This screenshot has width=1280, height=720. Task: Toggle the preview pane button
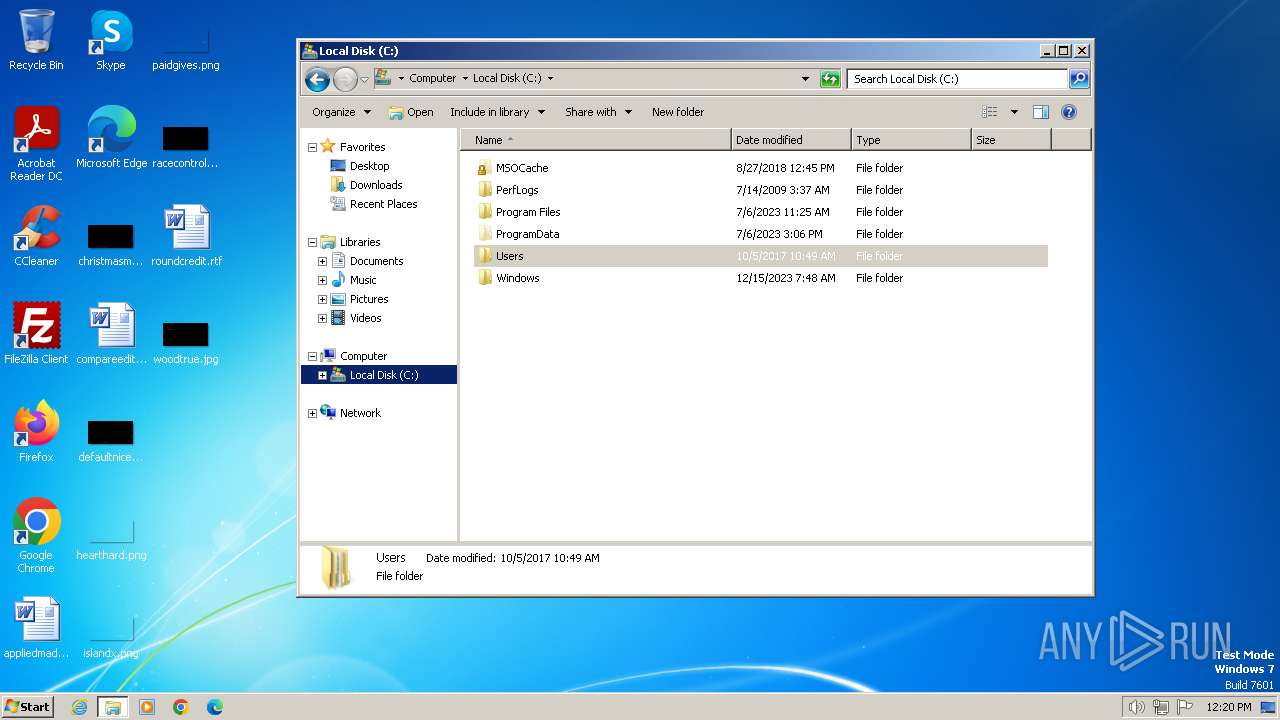click(x=1041, y=112)
